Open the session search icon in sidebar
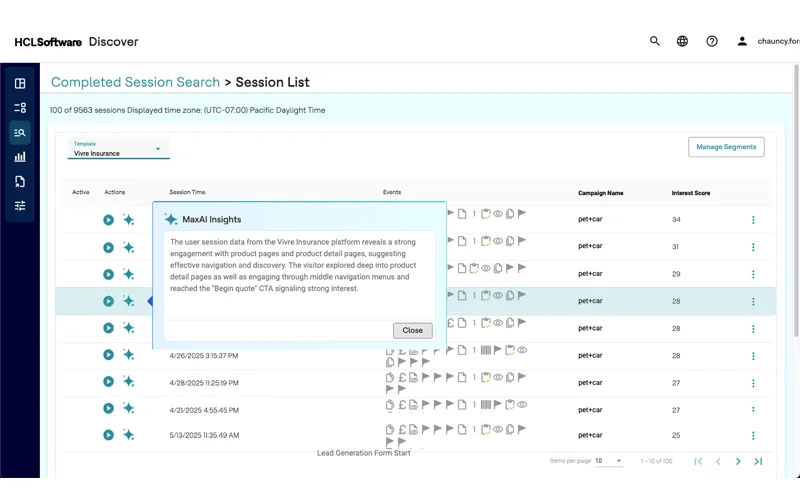This screenshot has height=499, width=800. pos(20,132)
